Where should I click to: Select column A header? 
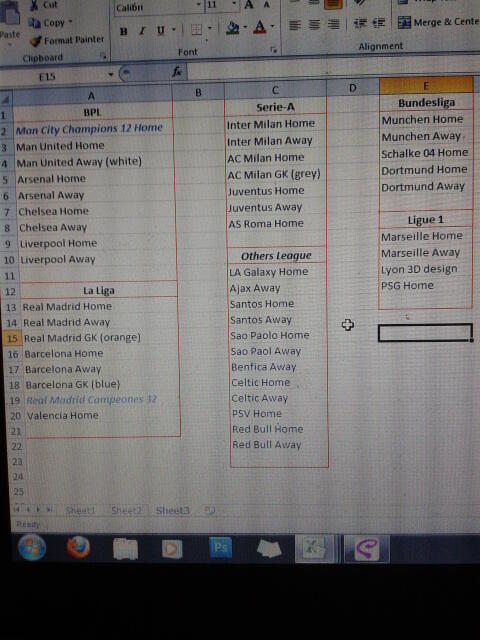click(91, 96)
